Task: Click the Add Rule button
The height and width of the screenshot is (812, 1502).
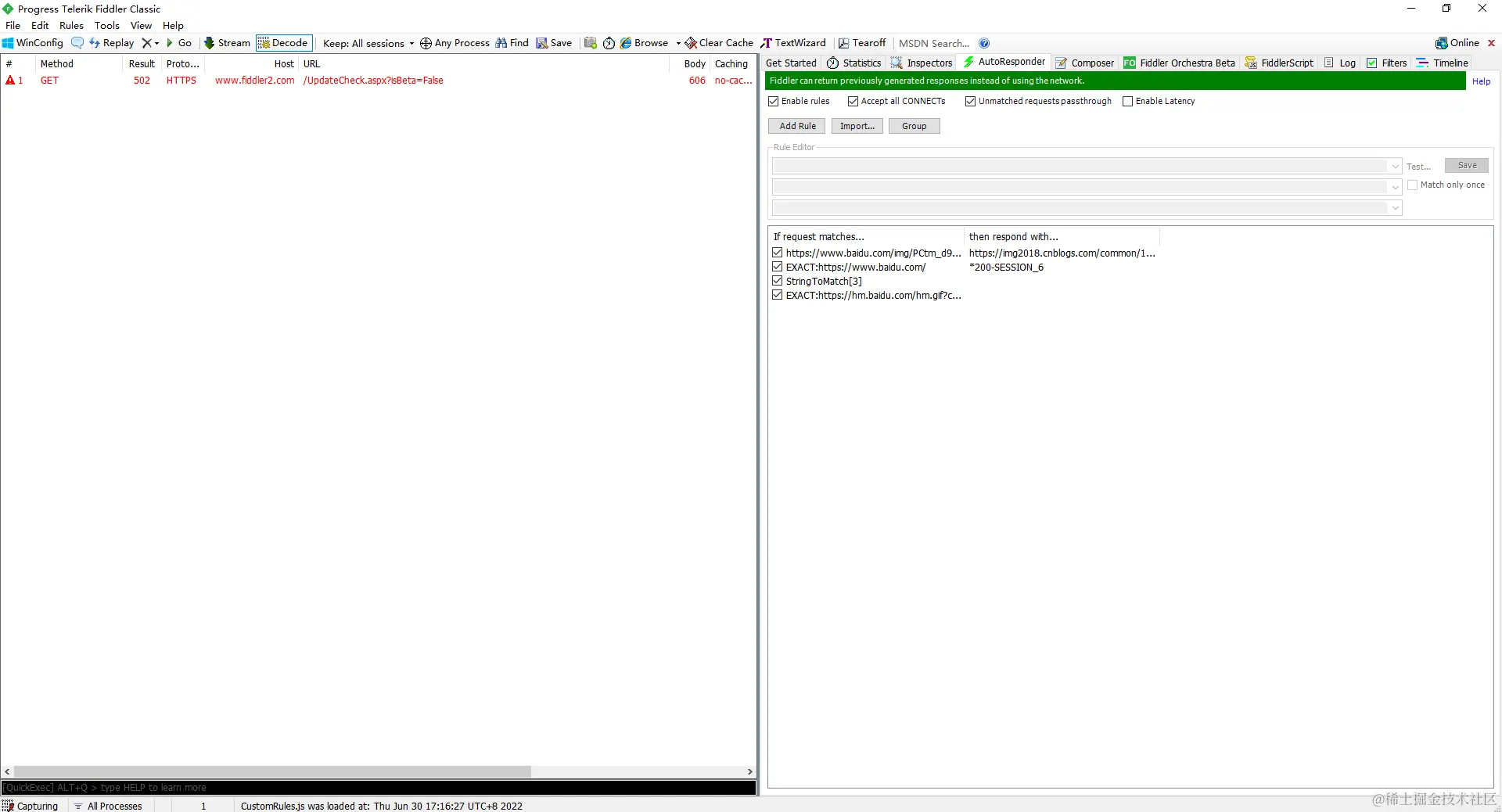Action: click(x=797, y=126)
